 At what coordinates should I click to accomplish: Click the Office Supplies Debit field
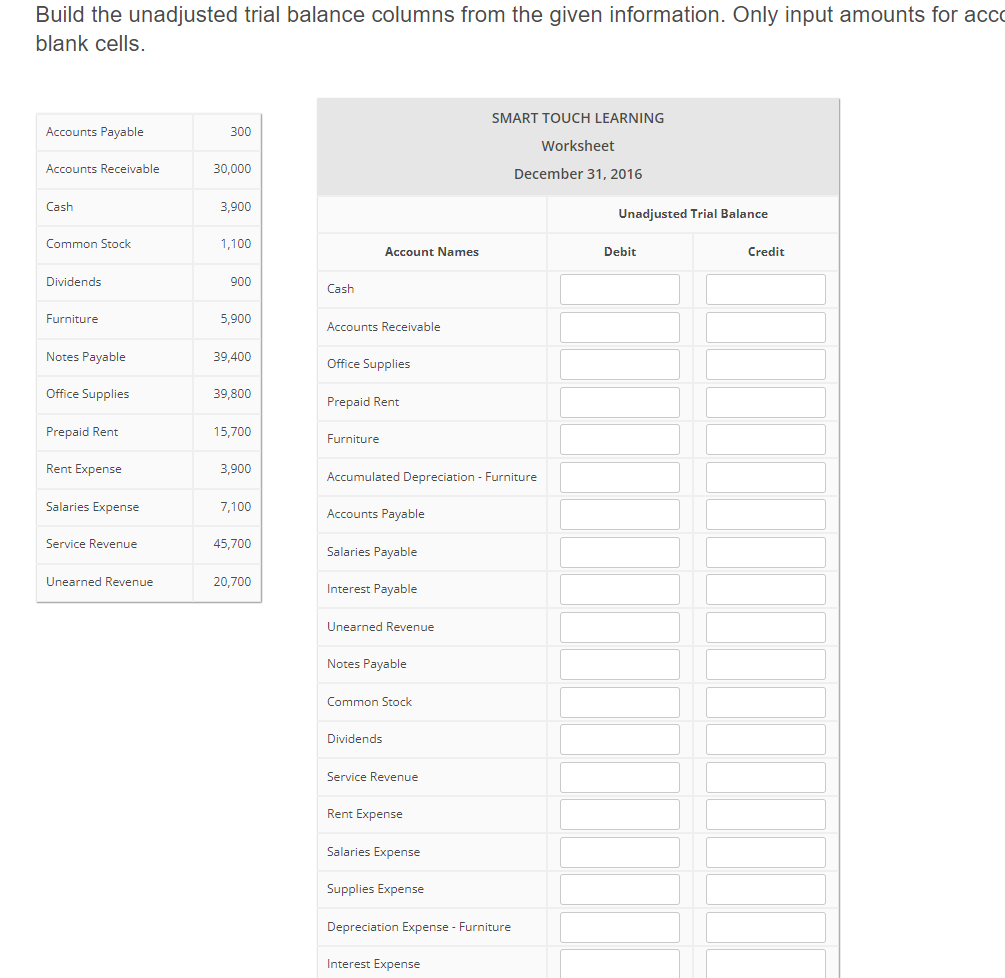click(619, 364)
